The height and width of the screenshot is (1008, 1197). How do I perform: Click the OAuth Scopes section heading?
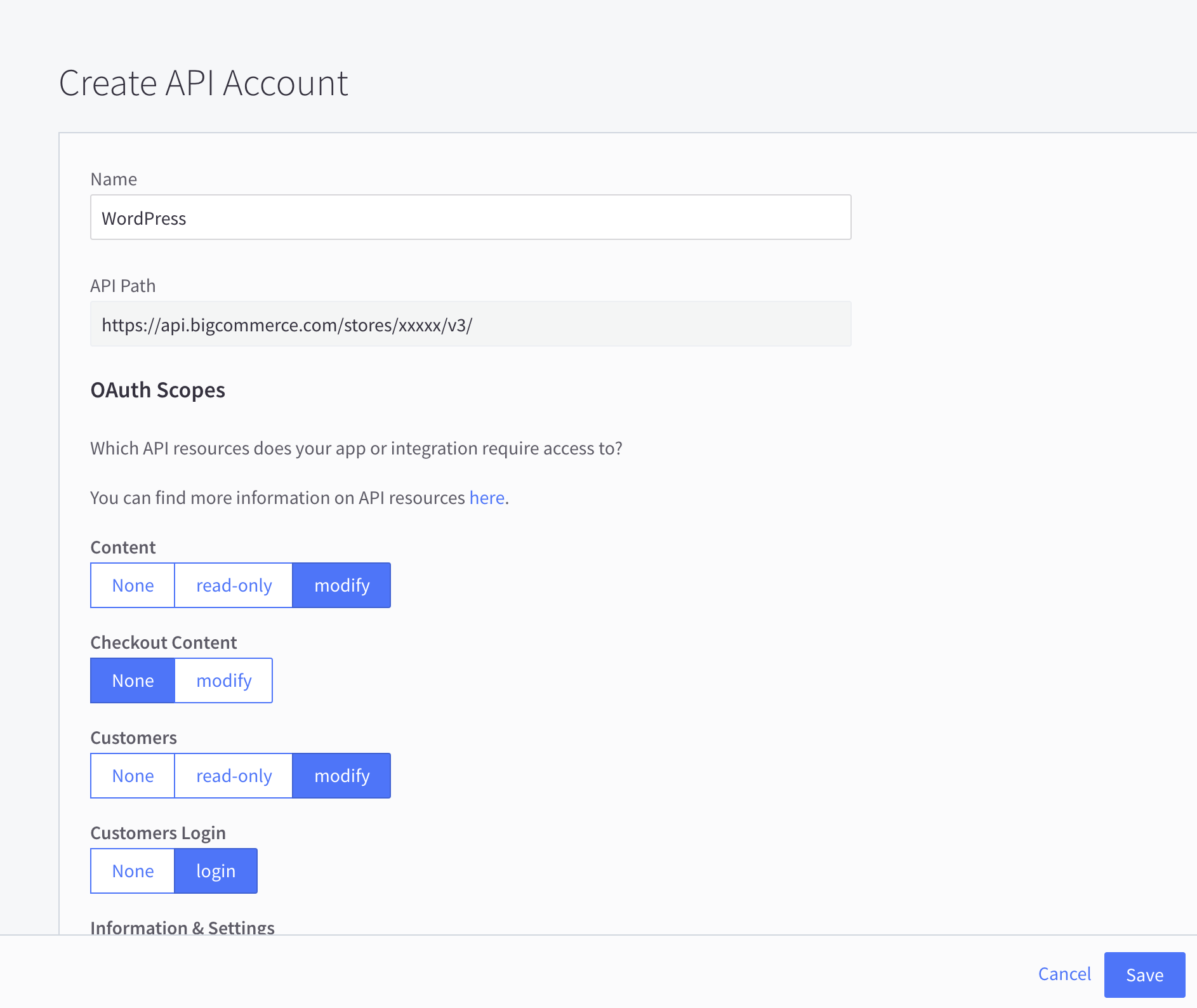[x=158, y=390]
